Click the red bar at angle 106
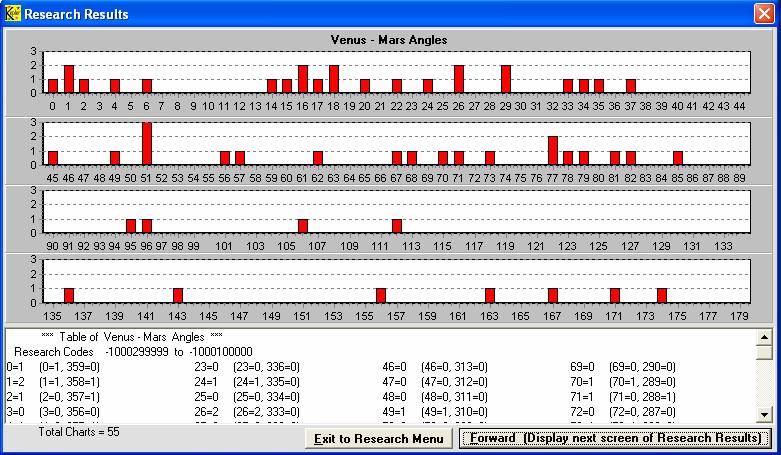Viewport: 781px width, 455px height. click(x=303, y=226)
